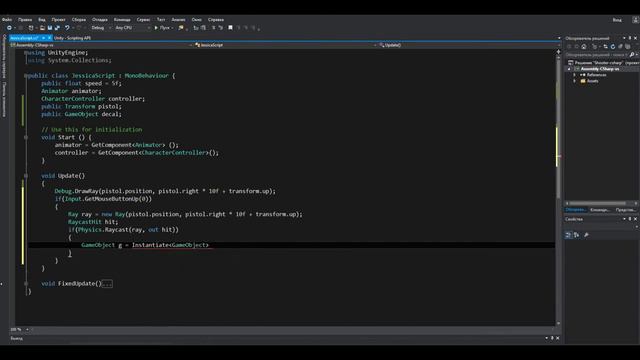The width and height of the screenshot is (640, 360).
Task: Click the Navigate Backward toolbar icon
Action: click(9, 28)
